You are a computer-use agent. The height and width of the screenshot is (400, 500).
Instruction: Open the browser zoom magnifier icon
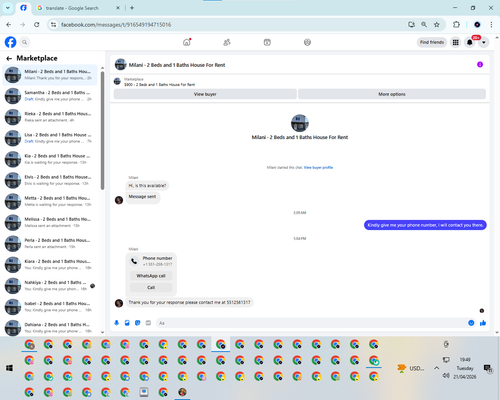pyautogui.click(x=424, y=25)
